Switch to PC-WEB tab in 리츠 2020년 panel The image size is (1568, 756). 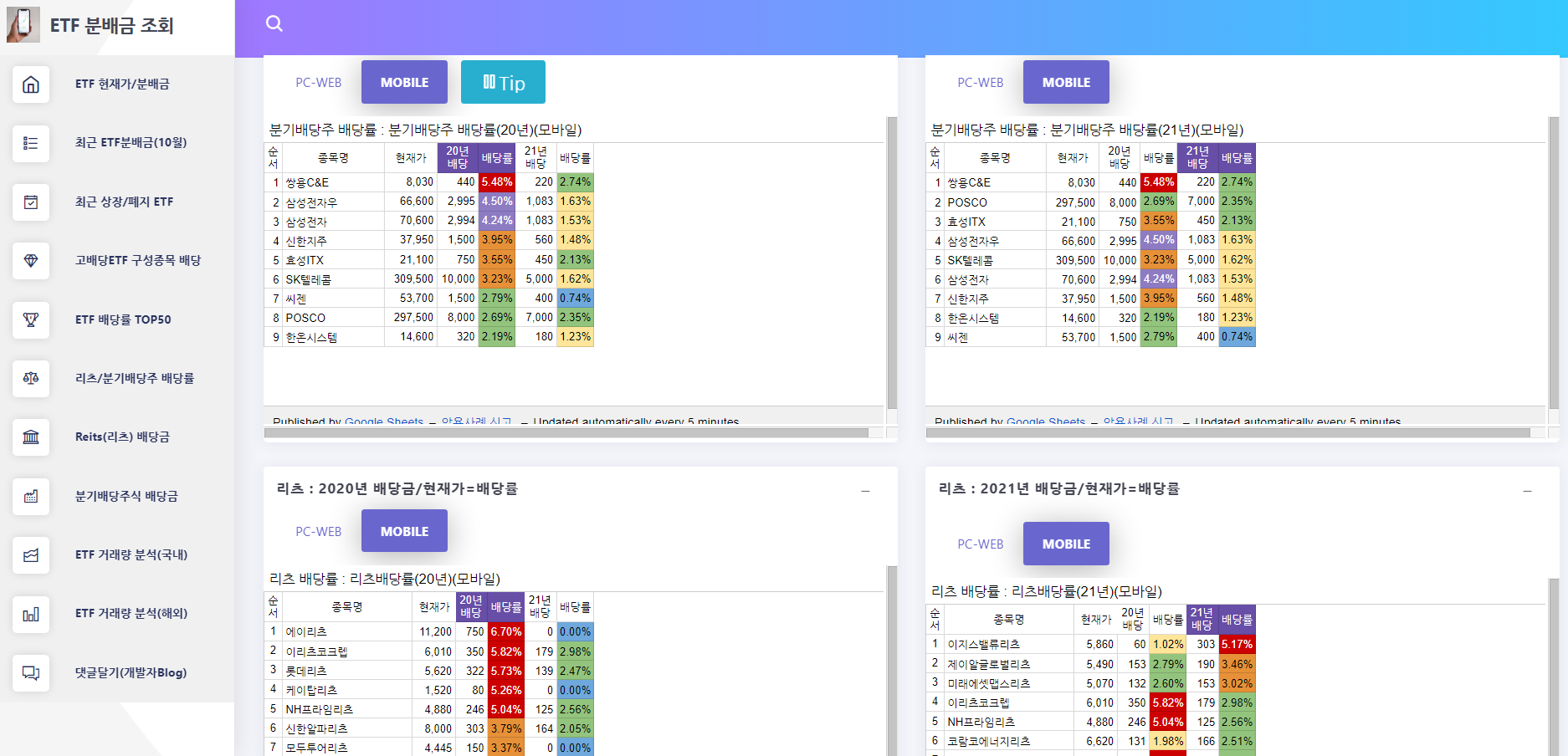[319, 532]
